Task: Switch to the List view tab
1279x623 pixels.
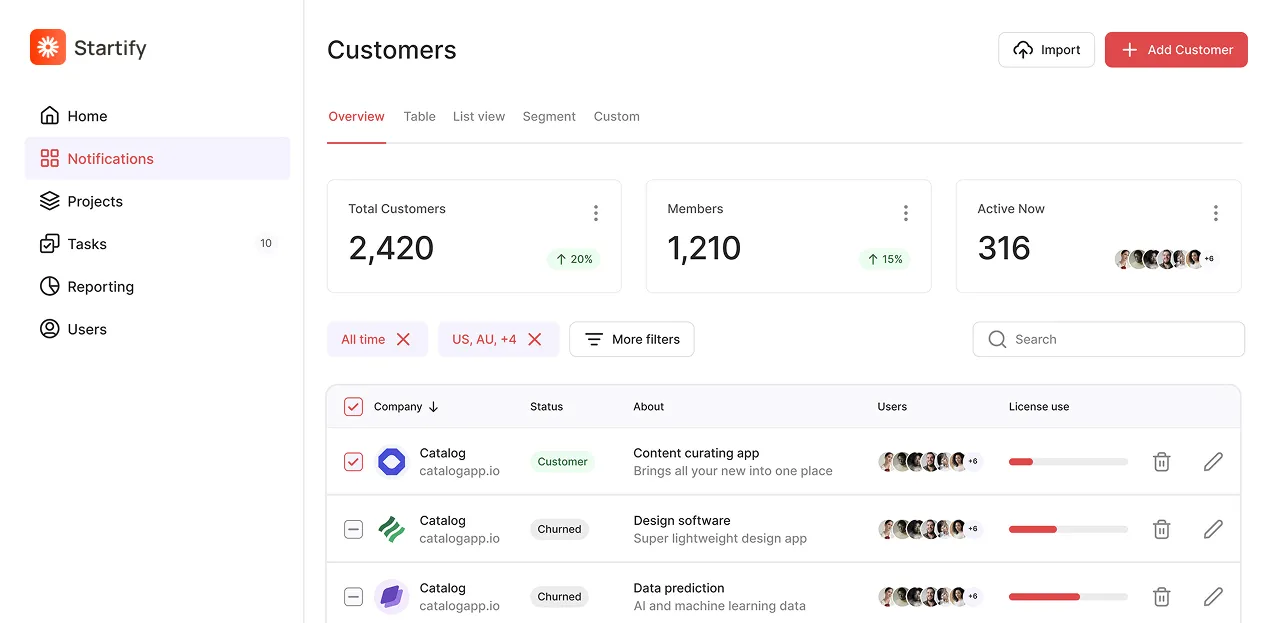Action: (479, 116)
